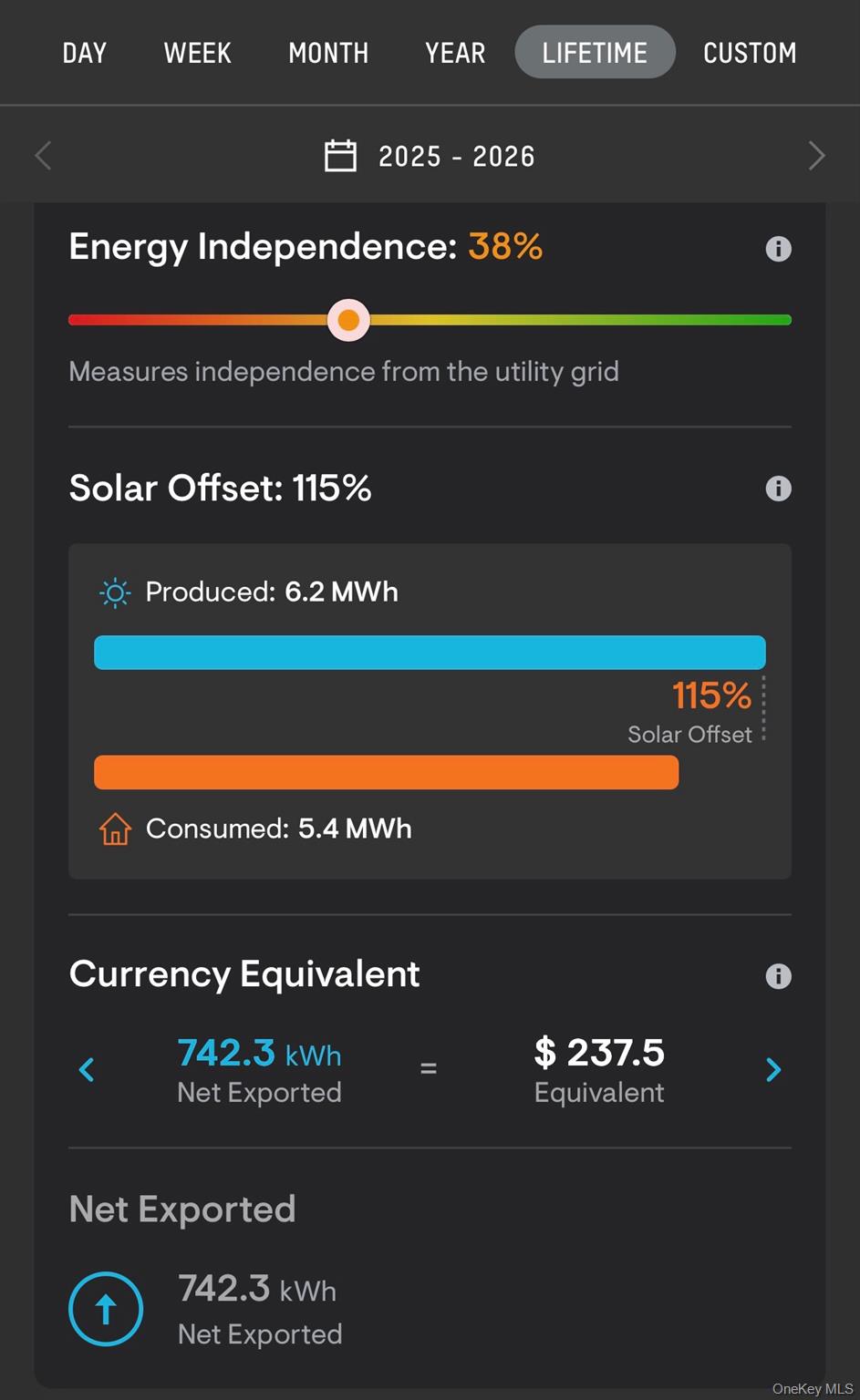Open Energy Independence info icon
This screenshot has height=1400, width=860.
pos(778,249)
